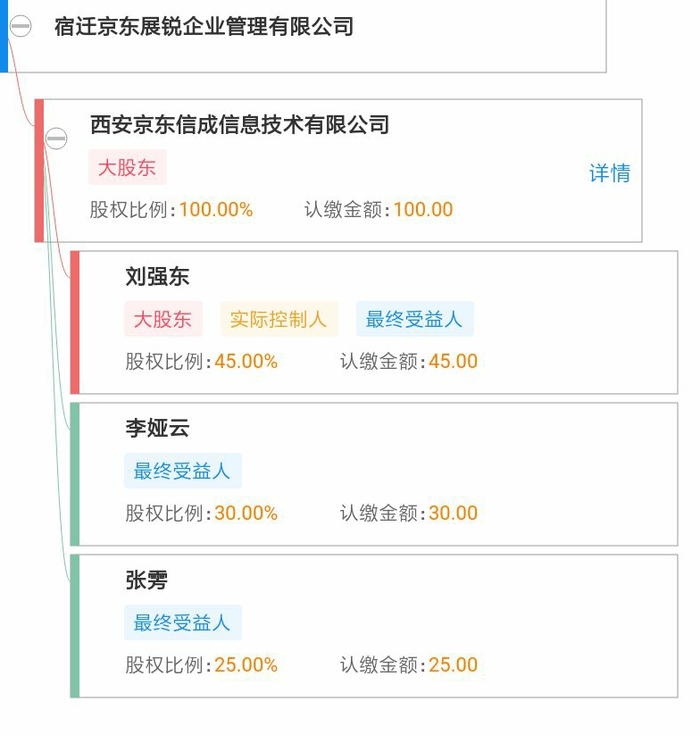Select 最终受益人 tag on 刘强东's card

pyautogui.click(x=414, y=320)
